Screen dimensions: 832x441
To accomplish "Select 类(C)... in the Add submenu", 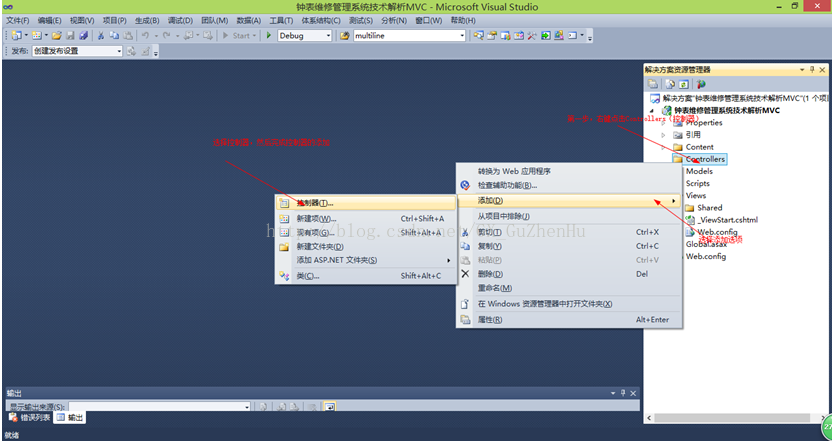I will pos(366,276).
